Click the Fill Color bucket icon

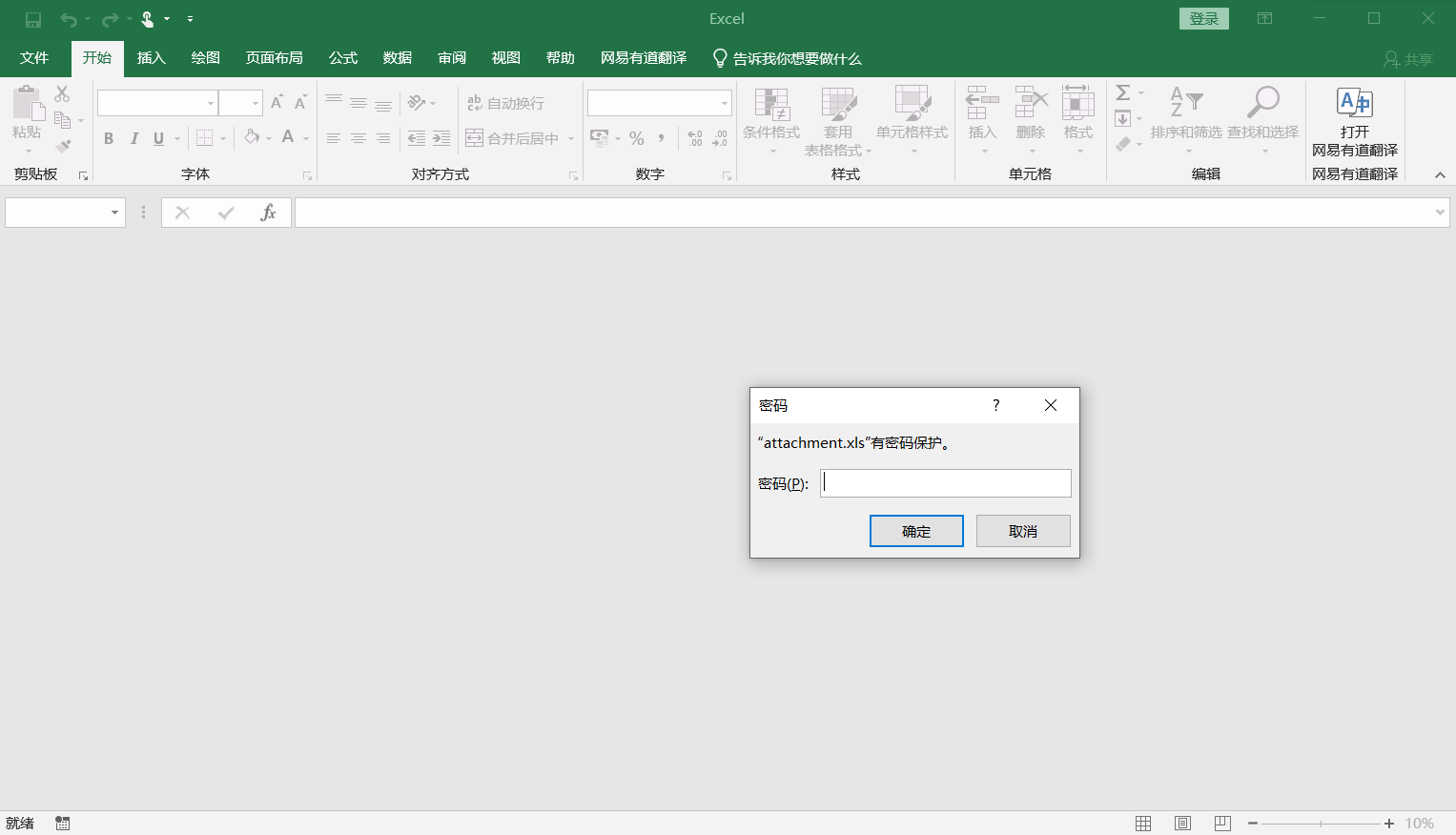pos(252,137)
